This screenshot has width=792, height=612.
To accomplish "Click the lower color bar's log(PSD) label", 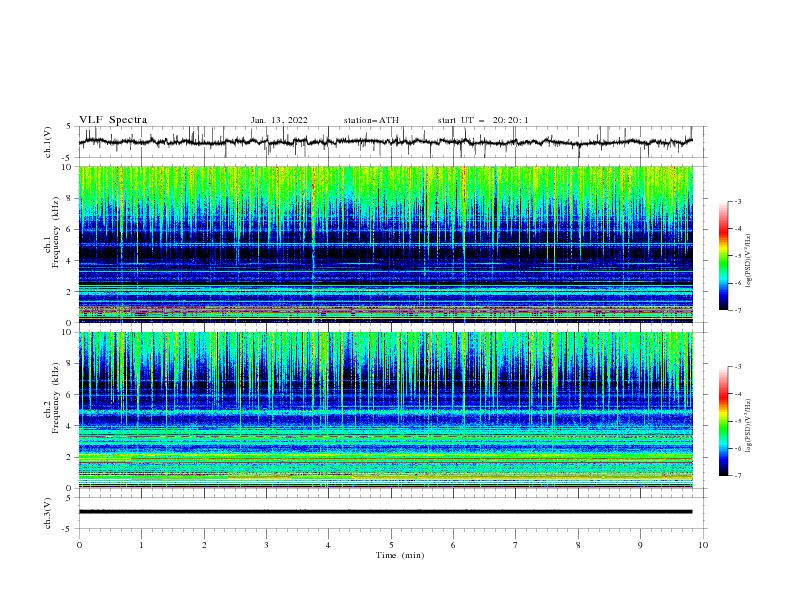I will [x=748, y=426].
